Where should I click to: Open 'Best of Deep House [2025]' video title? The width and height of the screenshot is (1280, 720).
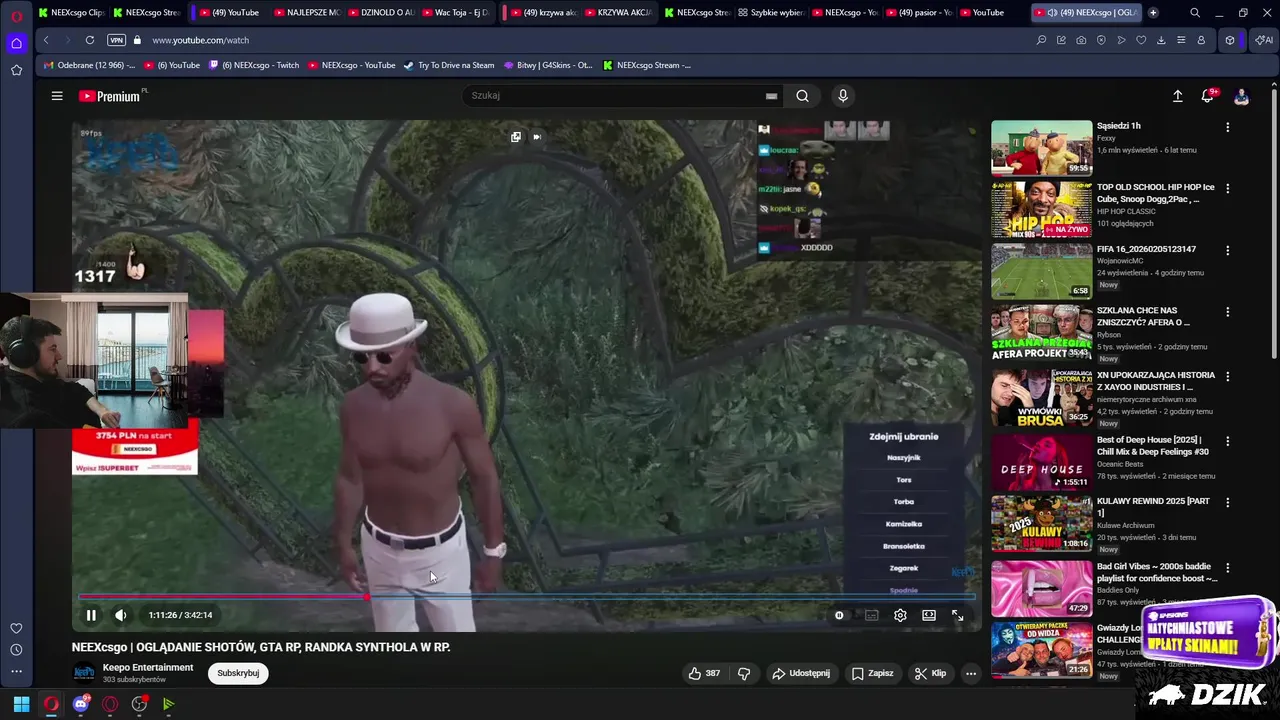pyautogui.click(x=1153, y=446)
